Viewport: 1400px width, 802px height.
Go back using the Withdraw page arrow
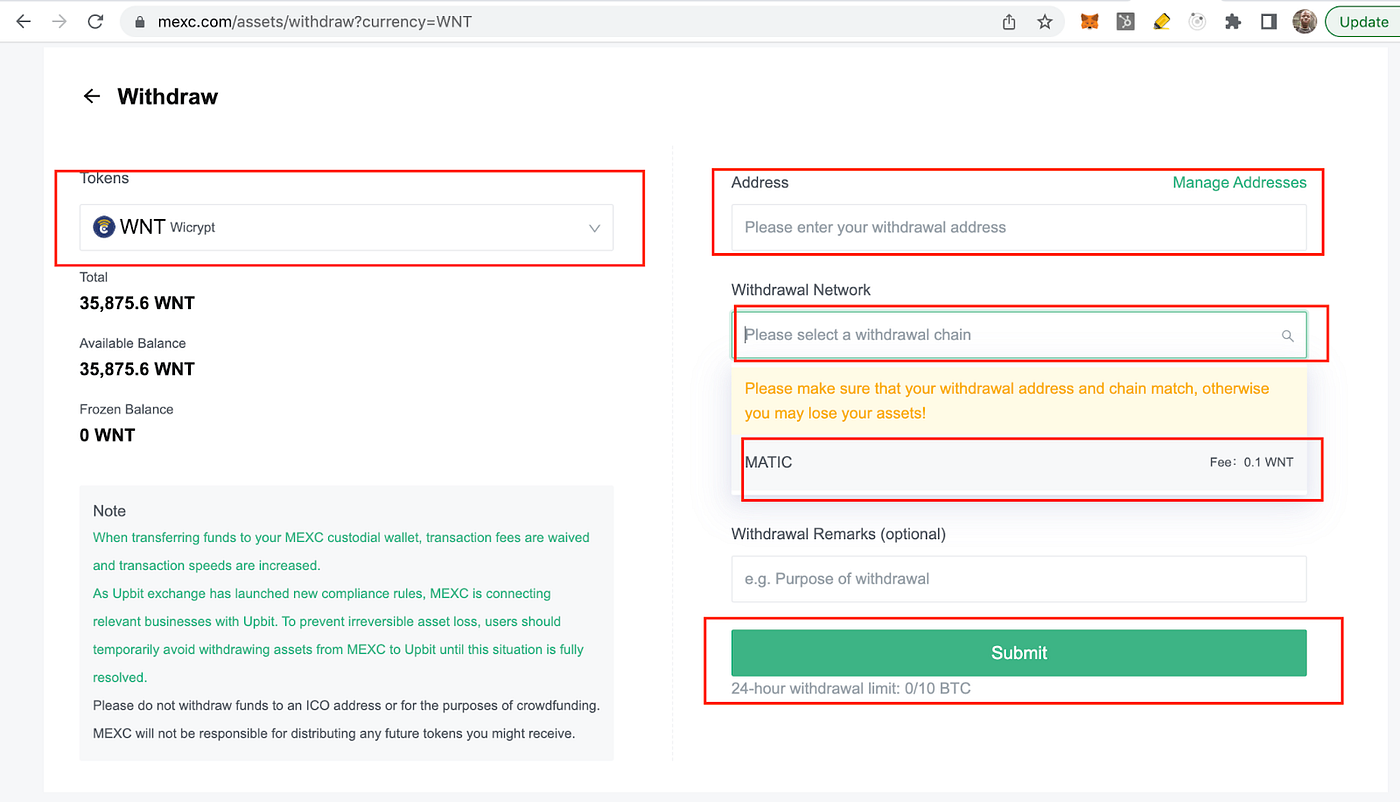92,96
